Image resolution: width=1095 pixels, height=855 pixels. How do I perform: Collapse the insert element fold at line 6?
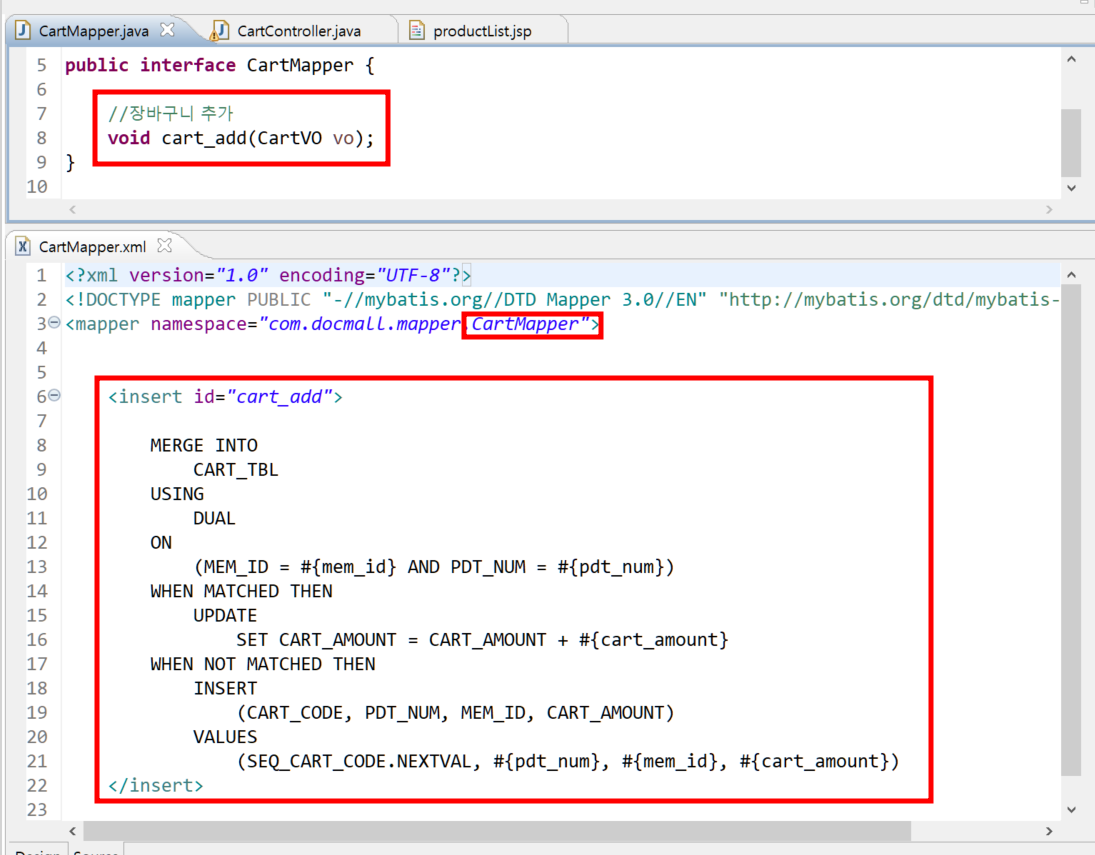[54, 395]
